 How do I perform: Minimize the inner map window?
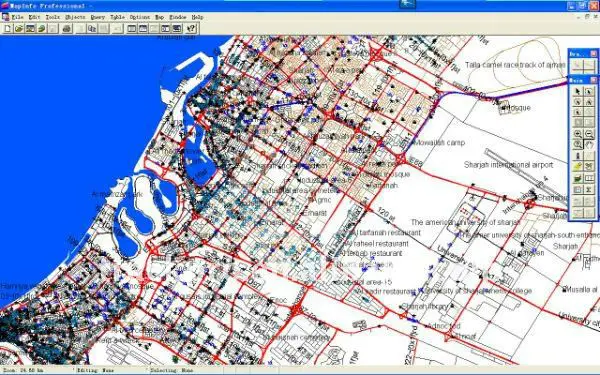coord(579,17)
